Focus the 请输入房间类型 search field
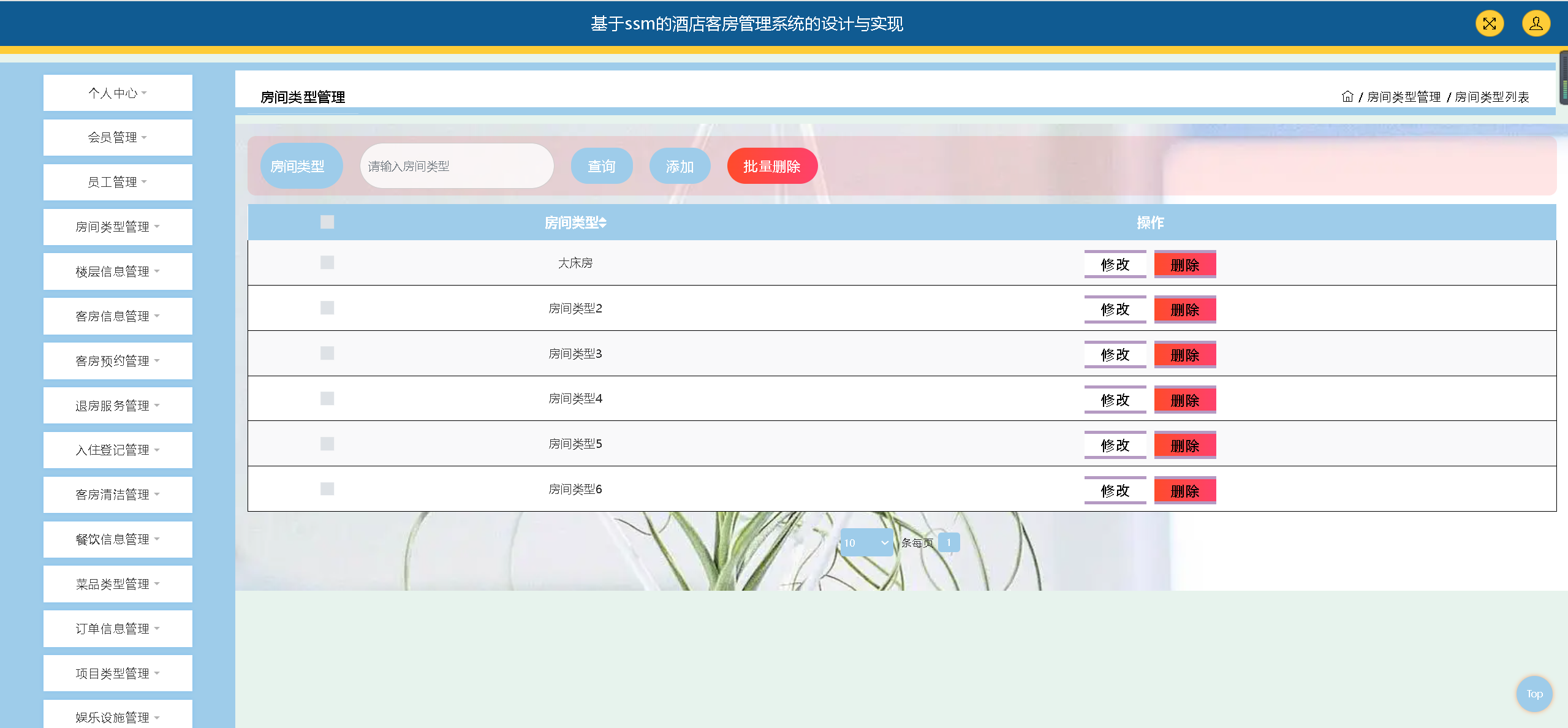Viewport: 1568px width, 728px height. (x=456, y=166)
